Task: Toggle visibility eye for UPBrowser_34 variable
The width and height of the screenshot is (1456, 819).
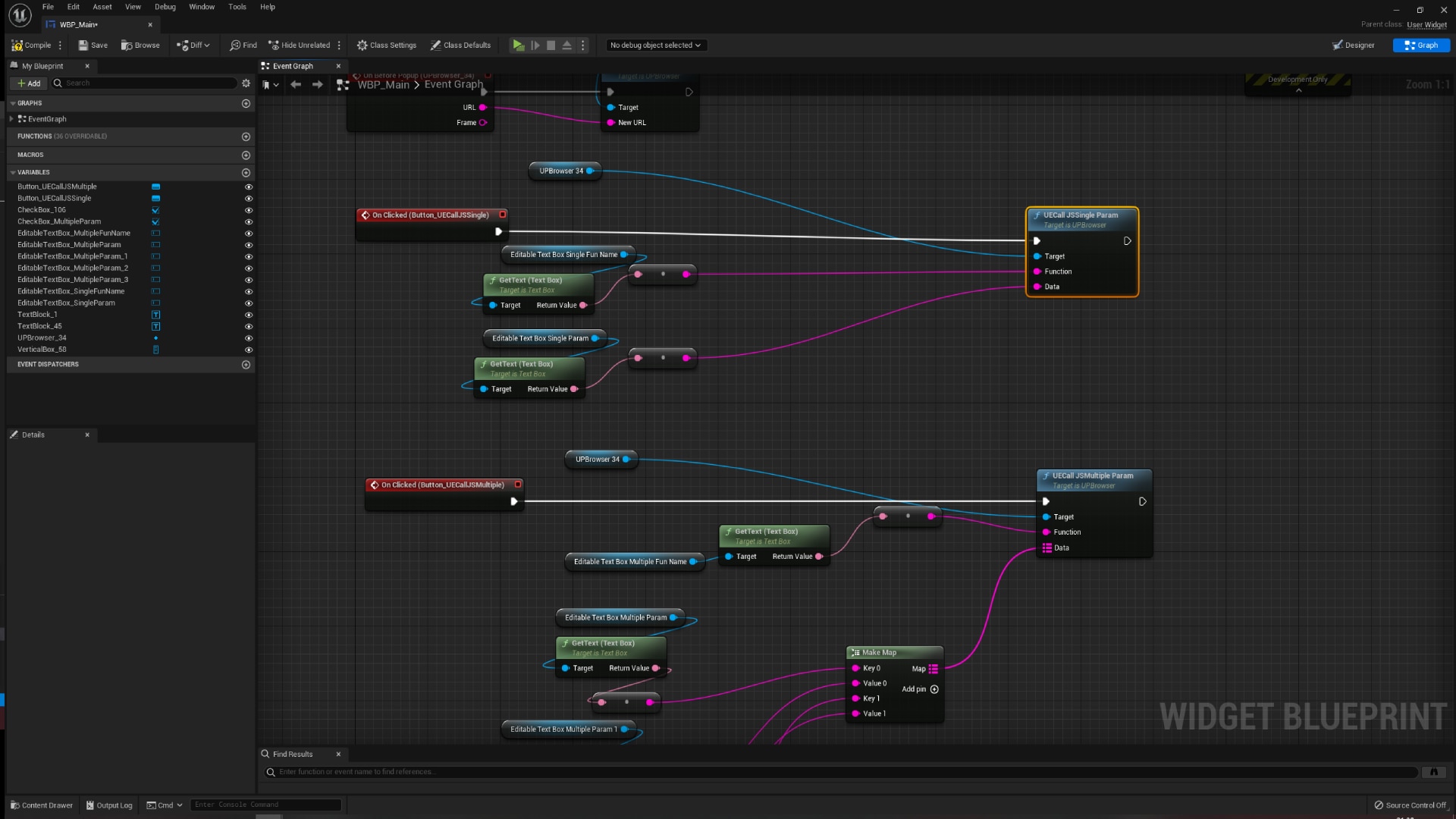Action: (x=248, y=338)
